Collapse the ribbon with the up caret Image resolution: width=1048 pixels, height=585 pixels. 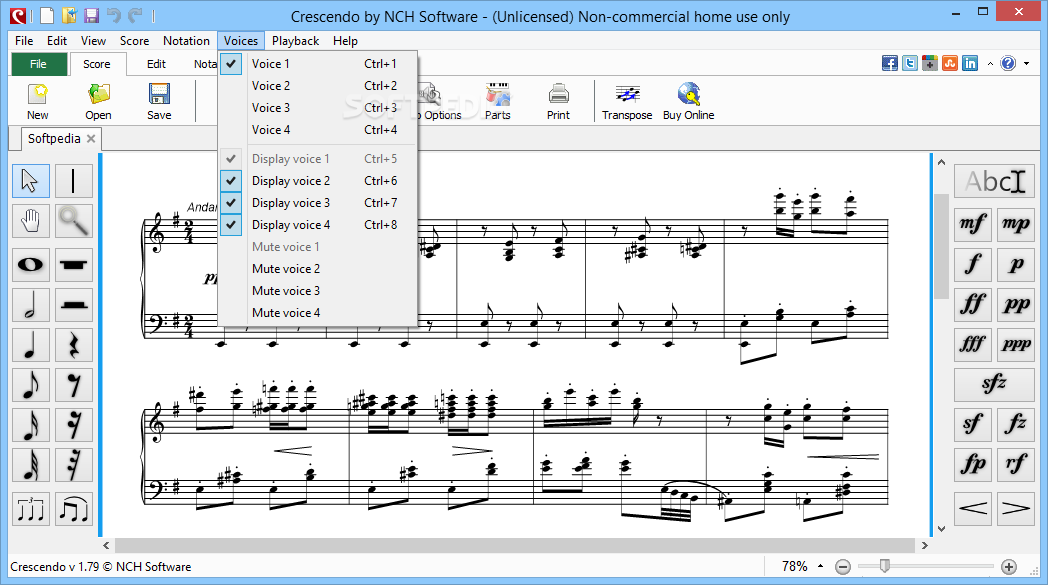click(x=990, y=64)
